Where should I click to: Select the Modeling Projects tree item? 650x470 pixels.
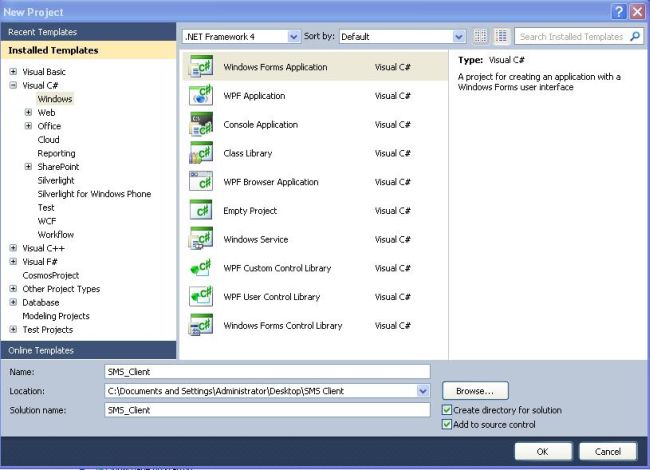[56, 316]
